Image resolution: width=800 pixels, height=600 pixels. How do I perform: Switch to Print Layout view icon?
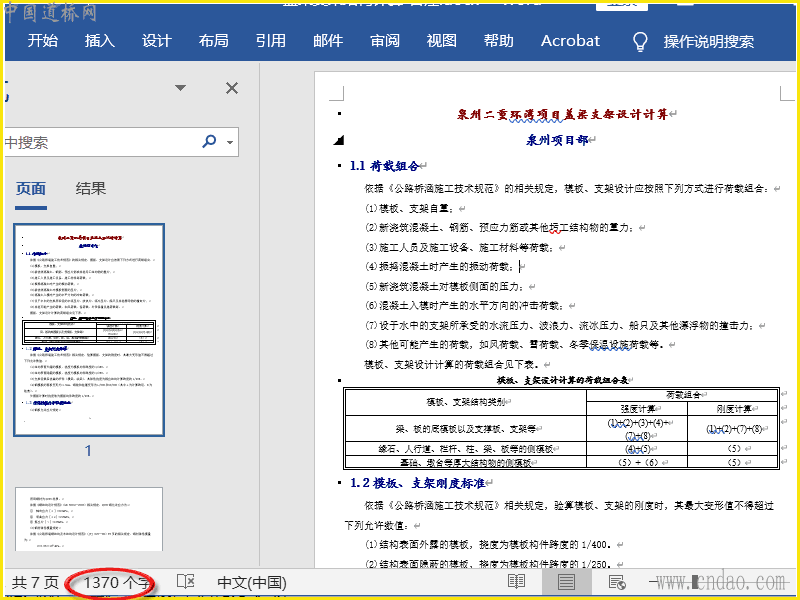[566, 582]
